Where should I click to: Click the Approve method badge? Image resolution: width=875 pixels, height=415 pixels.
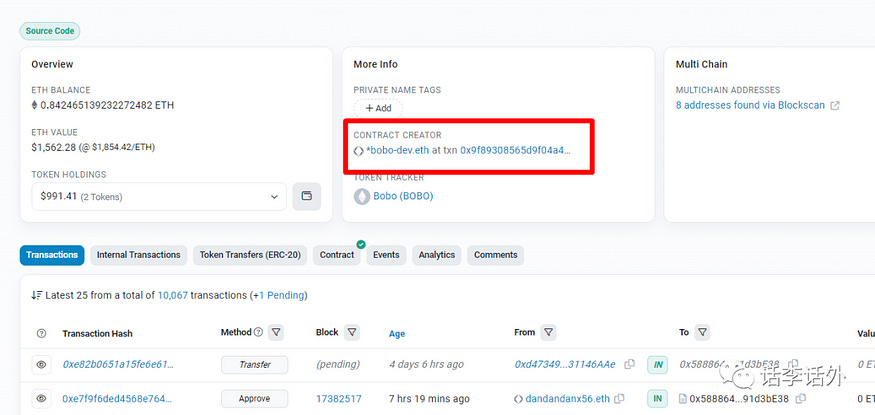point(254,399)
